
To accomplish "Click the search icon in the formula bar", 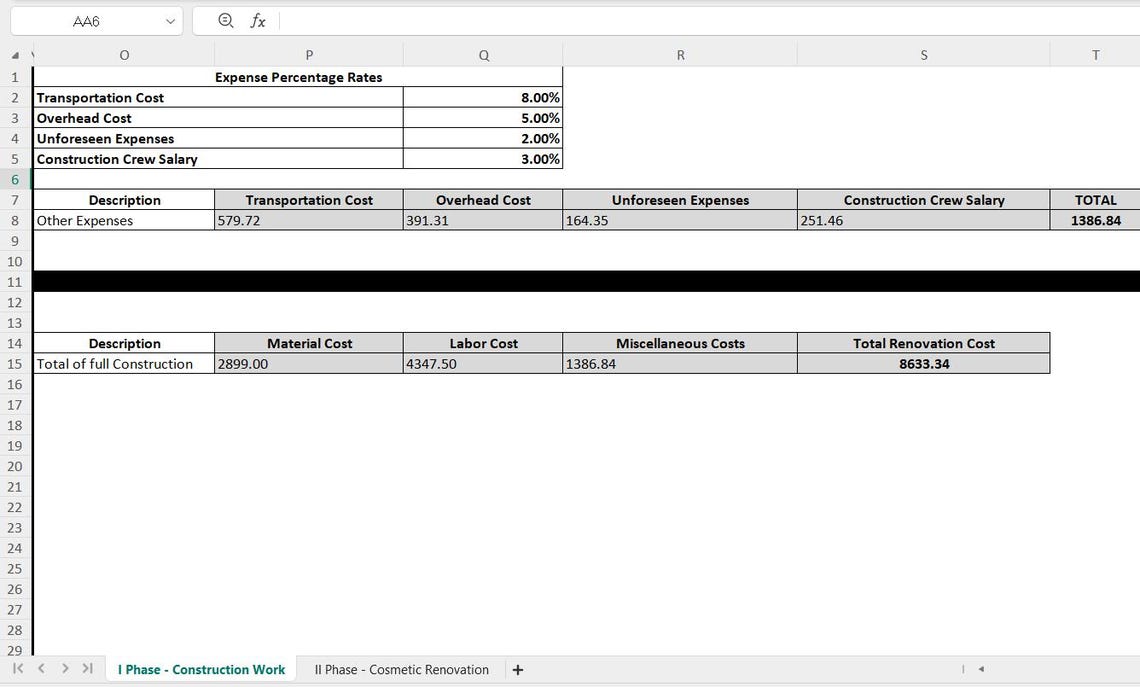I will 225,20.
